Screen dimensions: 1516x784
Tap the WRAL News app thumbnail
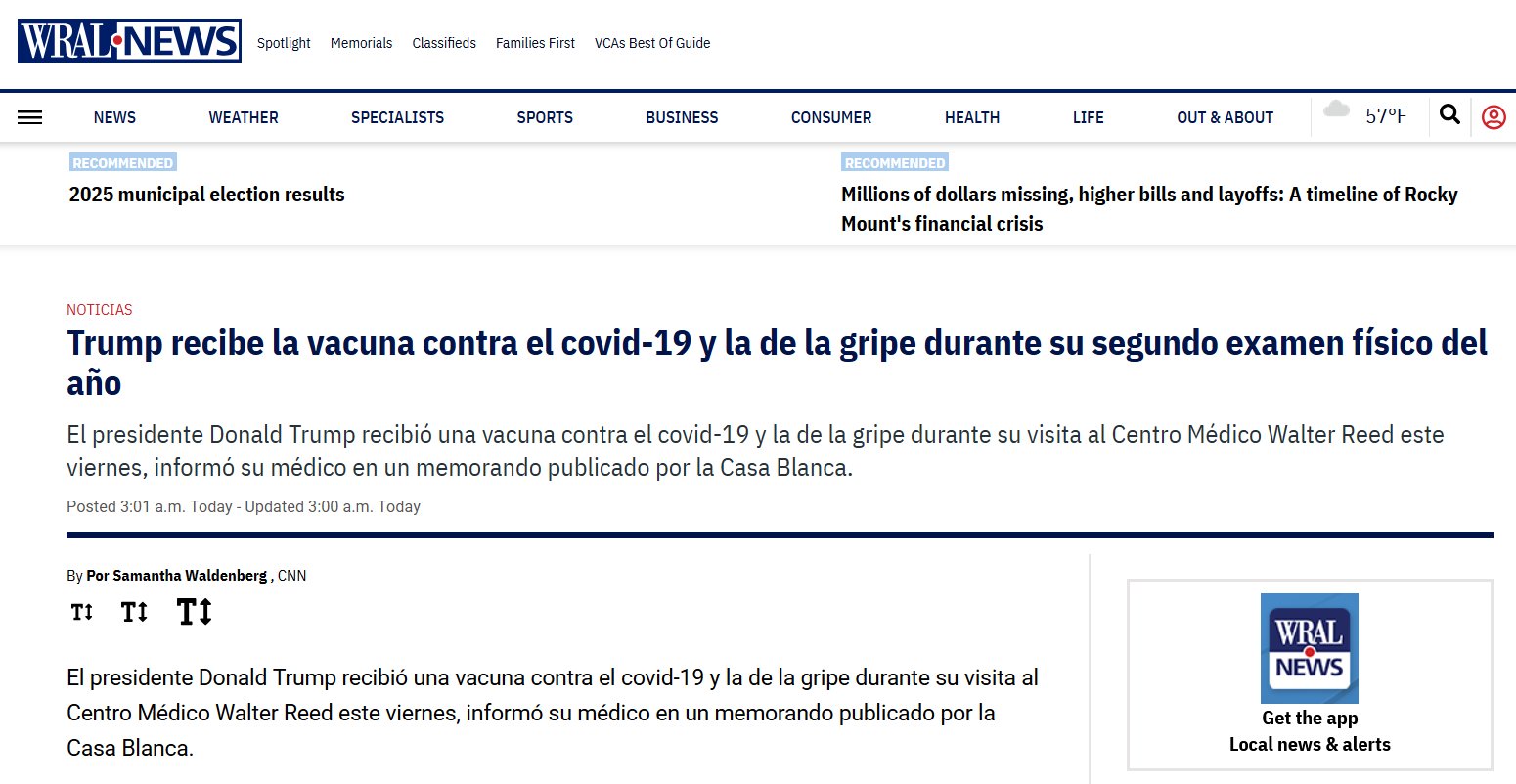point(1309,648)
